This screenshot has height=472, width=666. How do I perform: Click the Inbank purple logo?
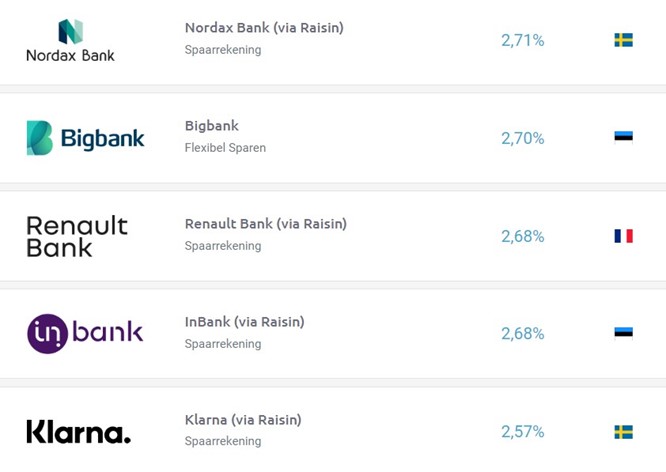coord(85,334)
